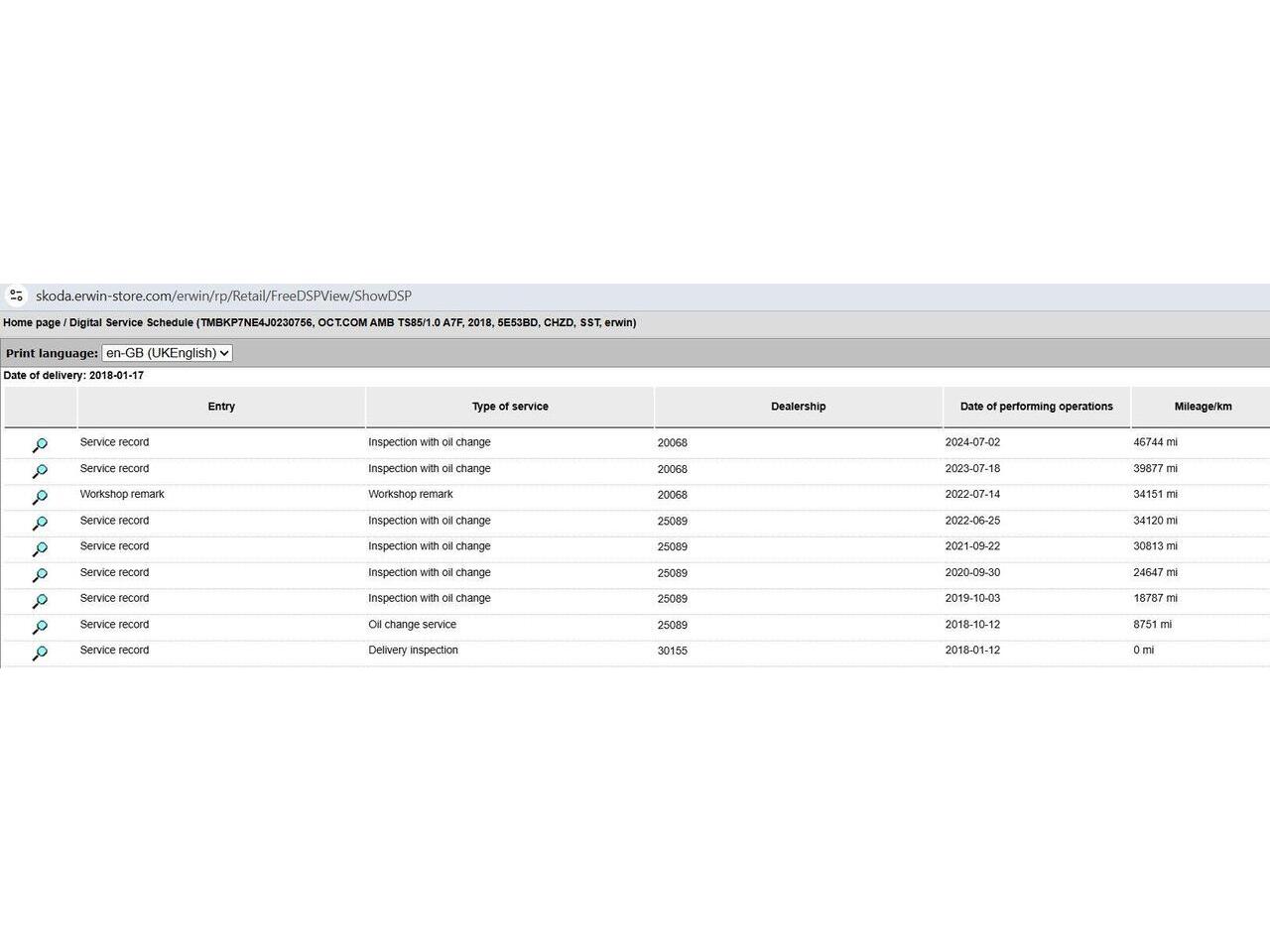Click magnifier for the Delivery inspection row
Image resolution: width=1270 pixels, height=952 pixels.
(x=40, y=653)
